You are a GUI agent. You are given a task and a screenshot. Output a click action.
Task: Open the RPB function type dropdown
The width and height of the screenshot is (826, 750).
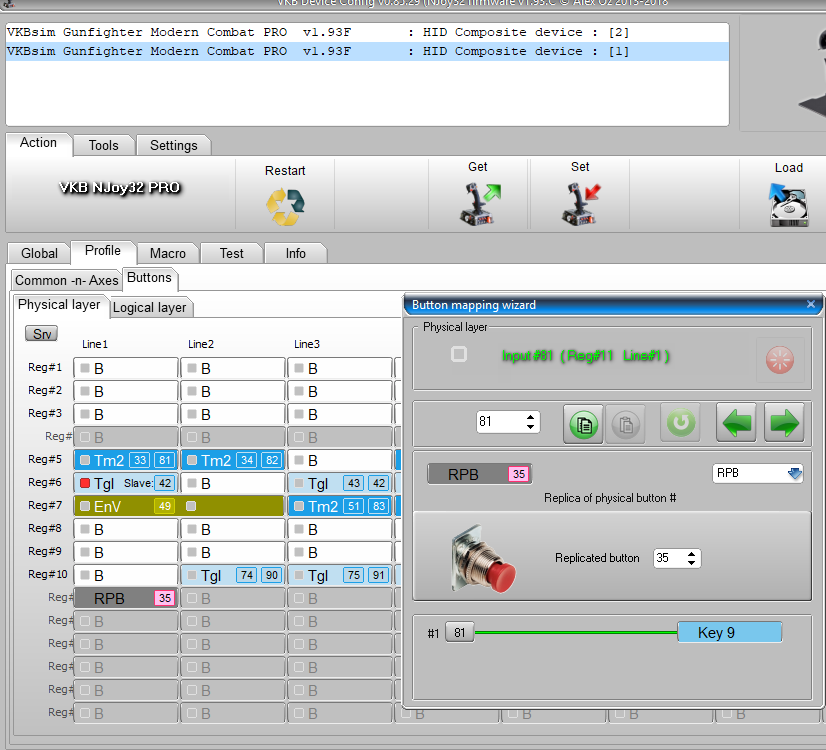click(757, 473)
